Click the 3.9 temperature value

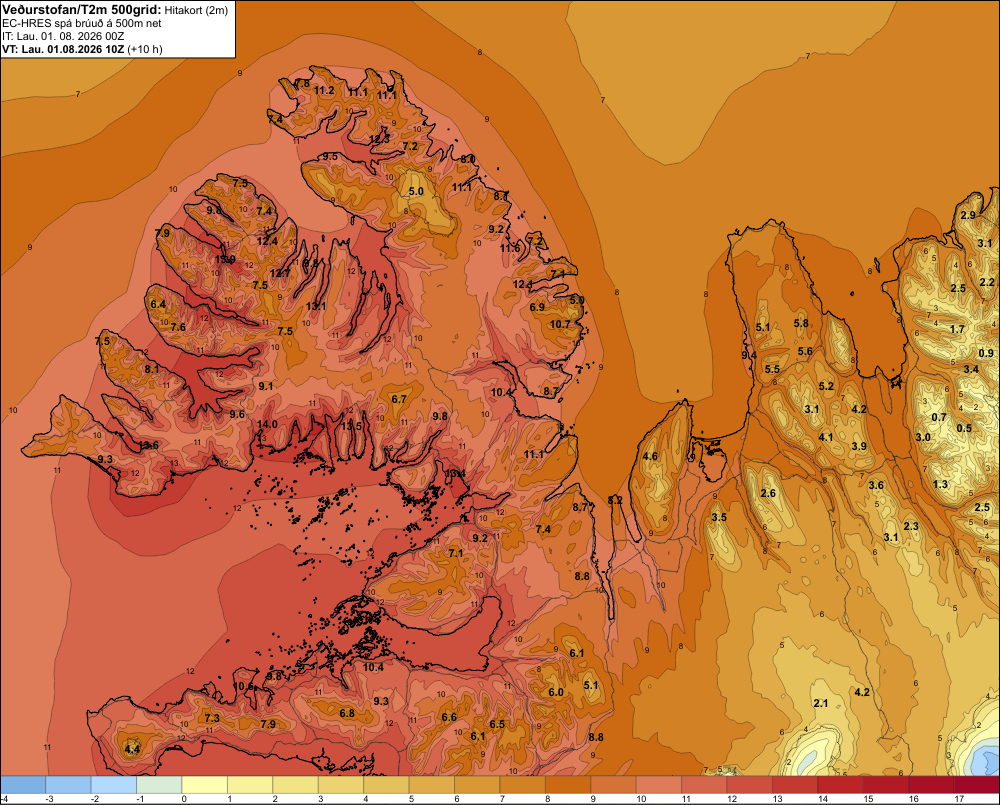point(859,446)
